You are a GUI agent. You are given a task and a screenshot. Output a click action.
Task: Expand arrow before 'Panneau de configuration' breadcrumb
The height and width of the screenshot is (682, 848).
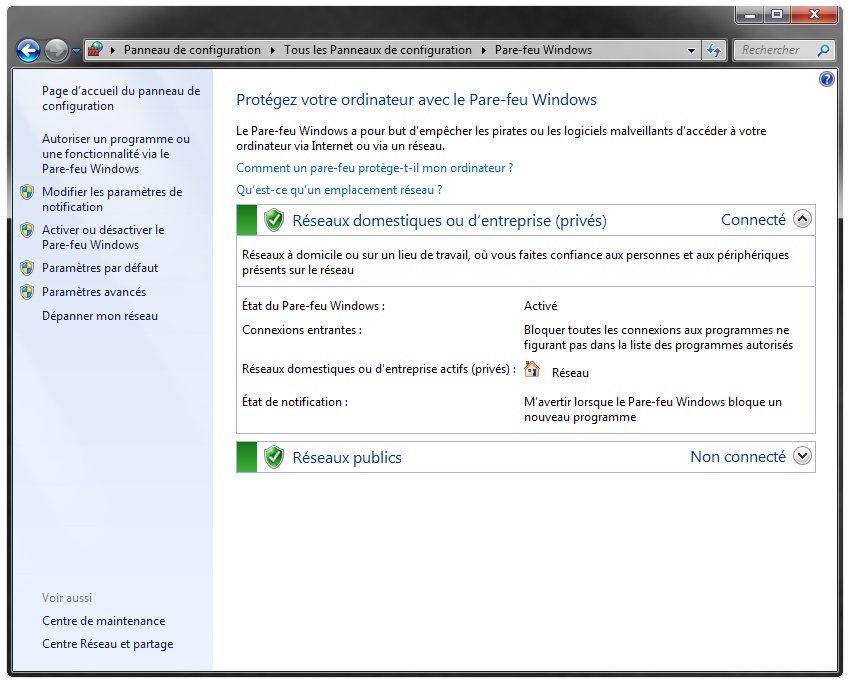pyautogui.click(x=113, y=50)
